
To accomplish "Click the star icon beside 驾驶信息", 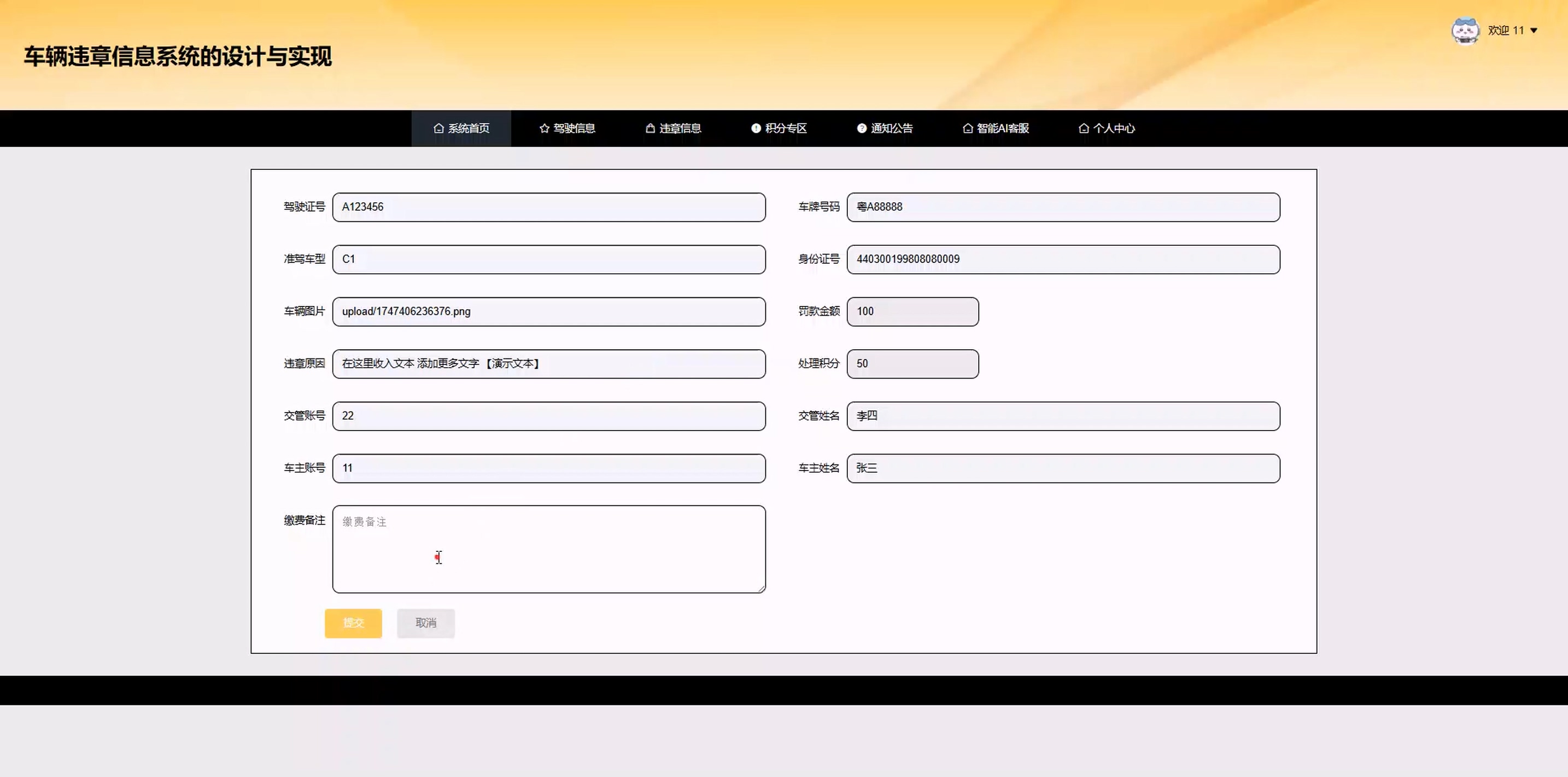I will click(544, 128).
